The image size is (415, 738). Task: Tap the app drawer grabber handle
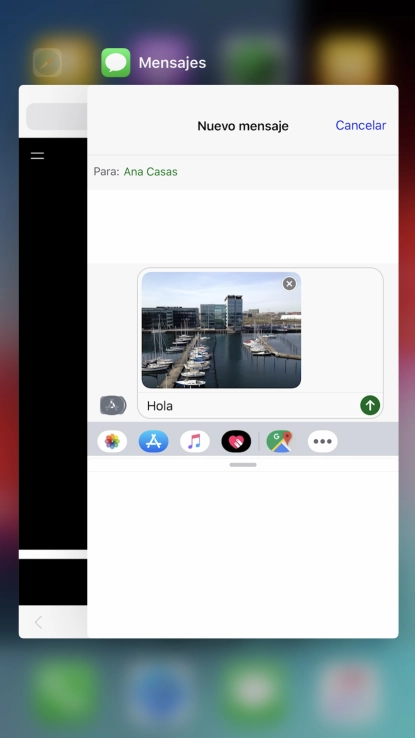243,465
